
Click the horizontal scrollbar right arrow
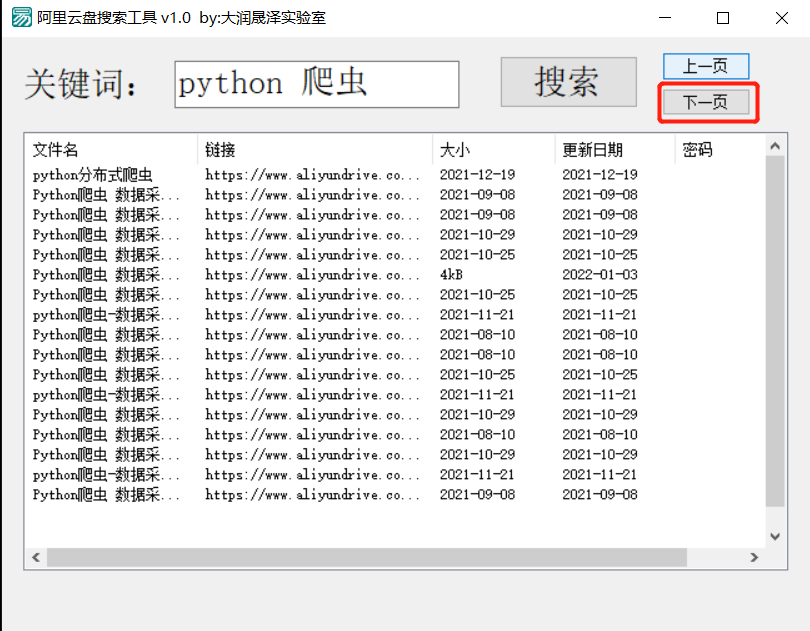coord(754,557)
